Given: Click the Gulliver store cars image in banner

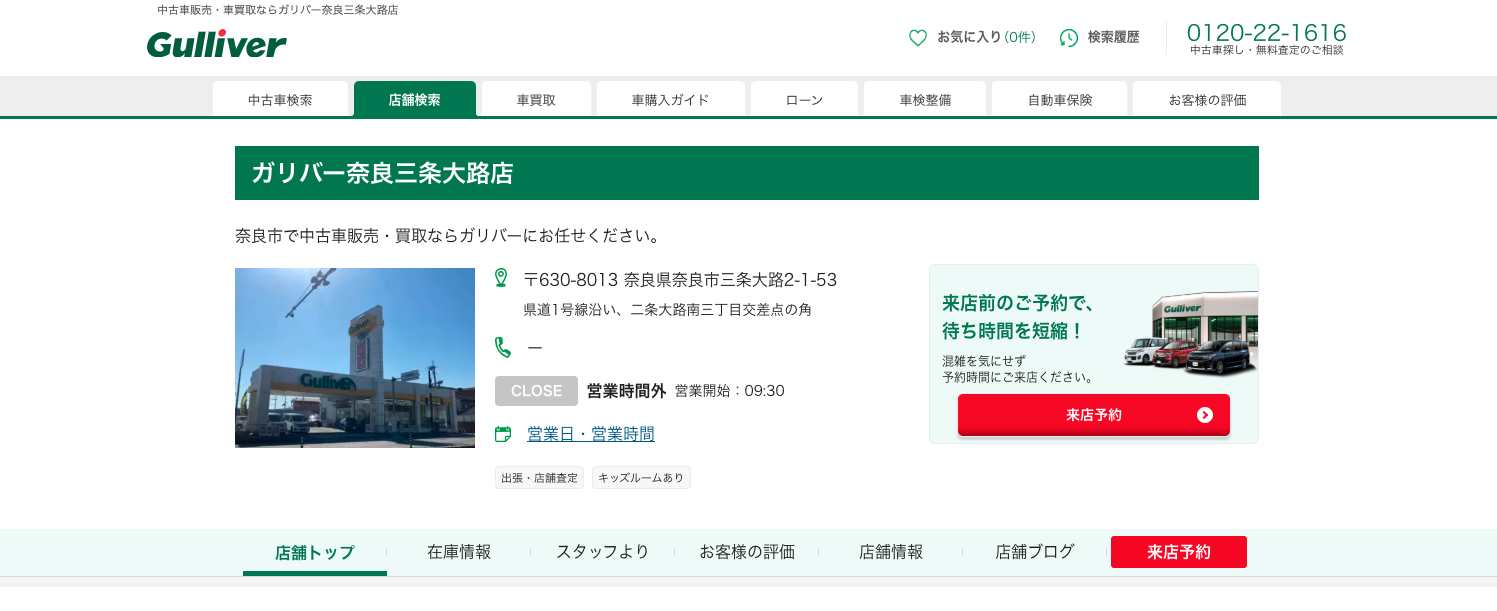Looking at the screenshot, I should (1190, 334).
